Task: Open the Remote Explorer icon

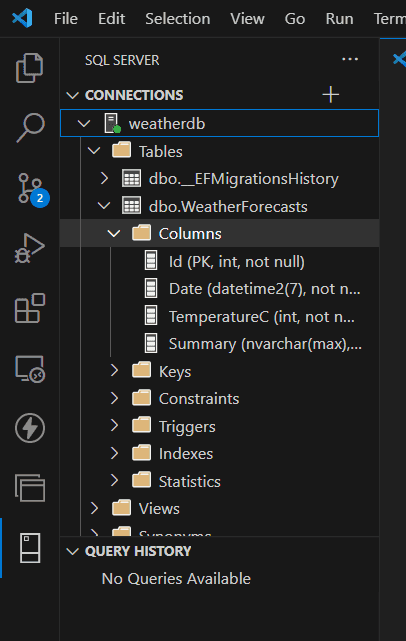Action: click(30, 368)
